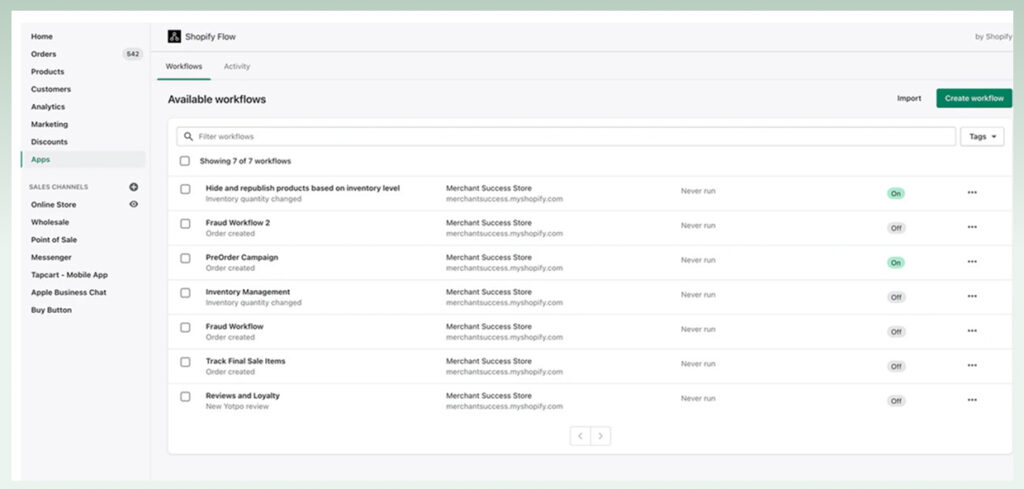Open Products in the sidebar
1024x489 pixels.
[x=48, y=72]
